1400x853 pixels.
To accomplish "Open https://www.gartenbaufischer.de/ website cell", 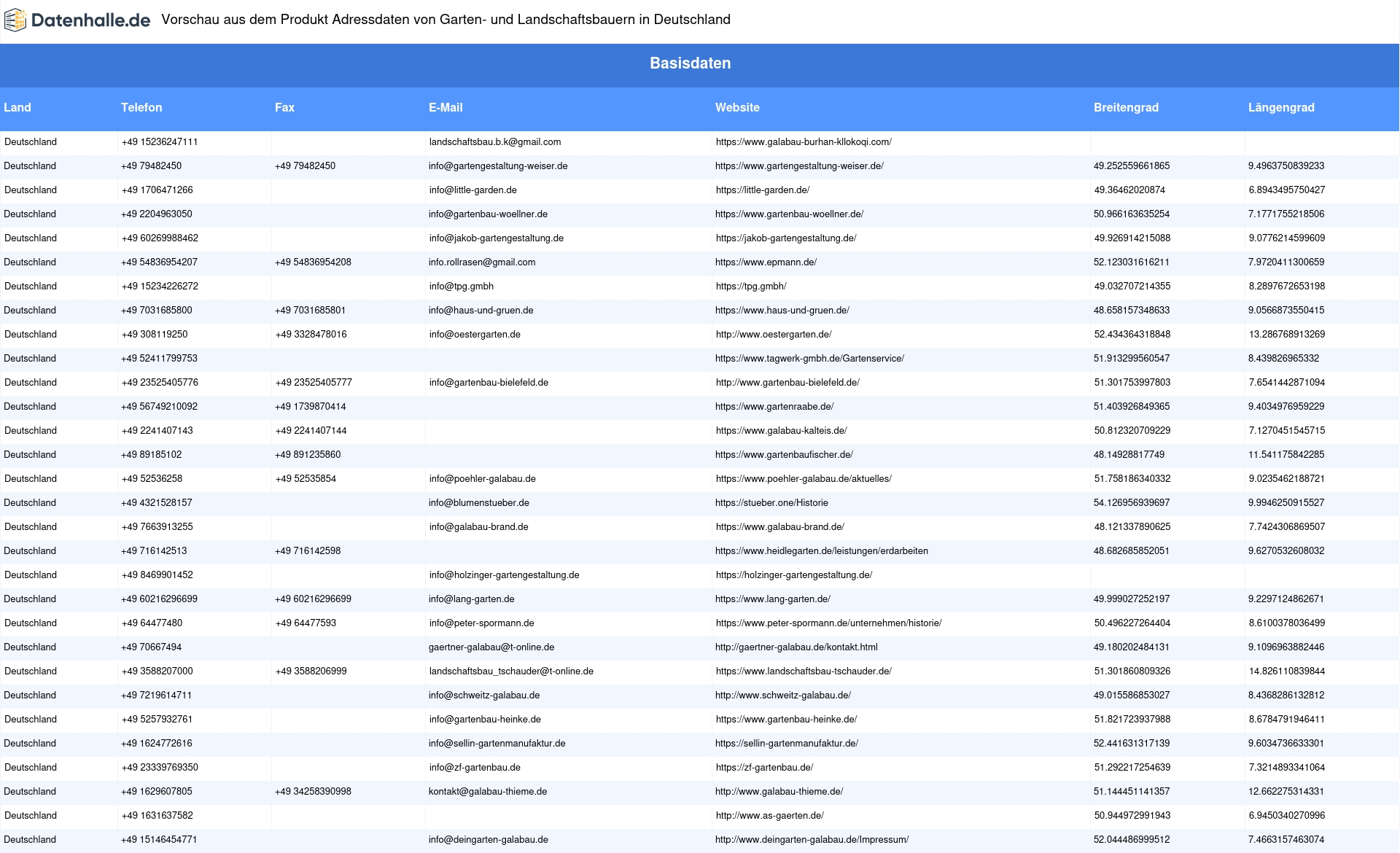I will pyautogui.click(x=784, y=455).
